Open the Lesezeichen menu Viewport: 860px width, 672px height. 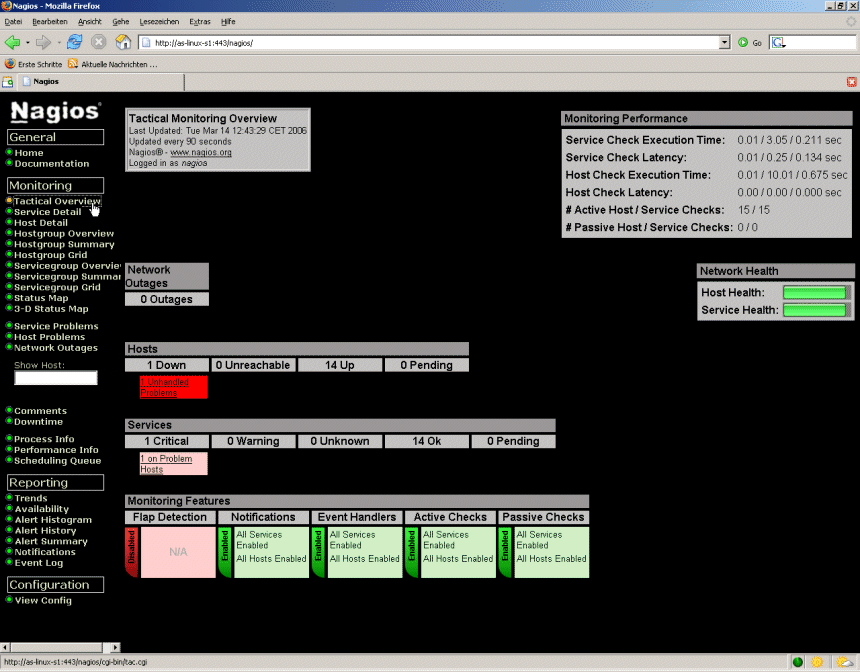coord(159,22)
